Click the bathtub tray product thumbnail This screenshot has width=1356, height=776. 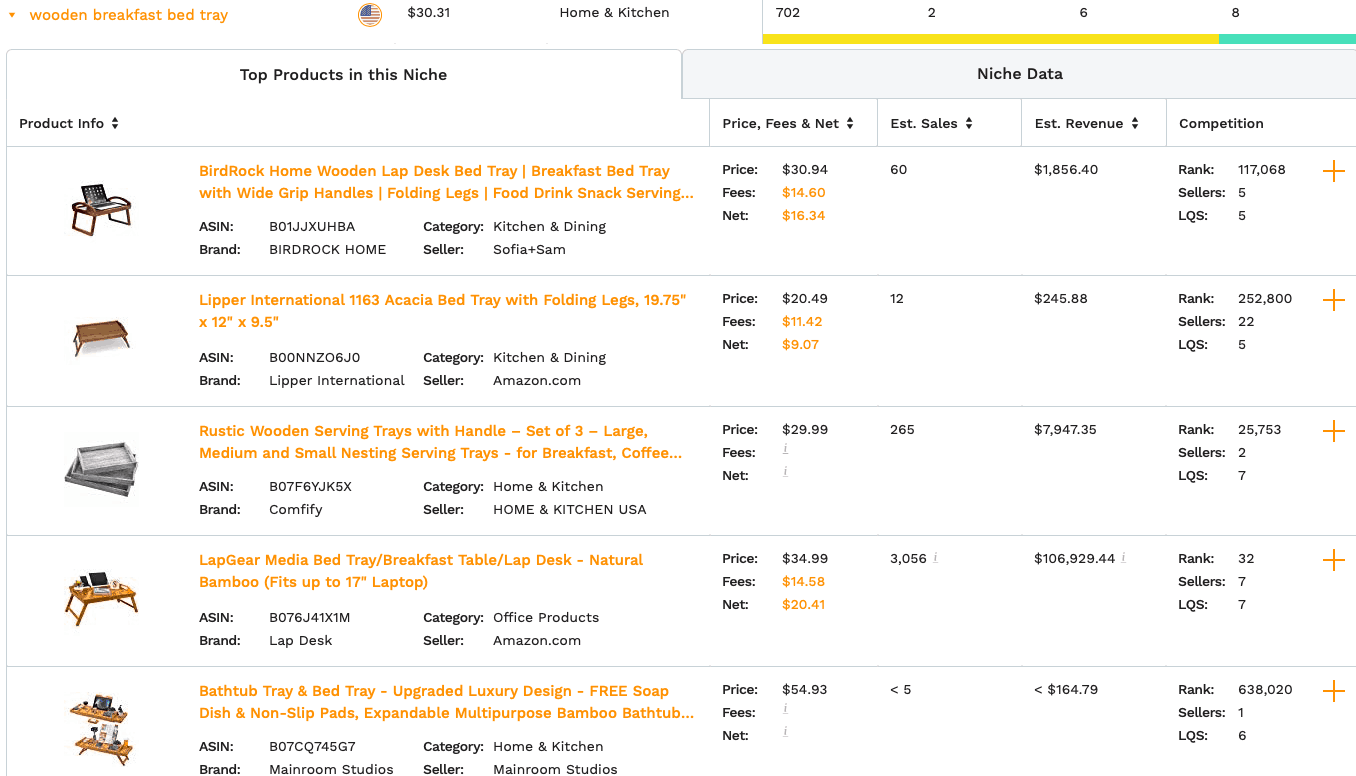(x=101, y=729)
